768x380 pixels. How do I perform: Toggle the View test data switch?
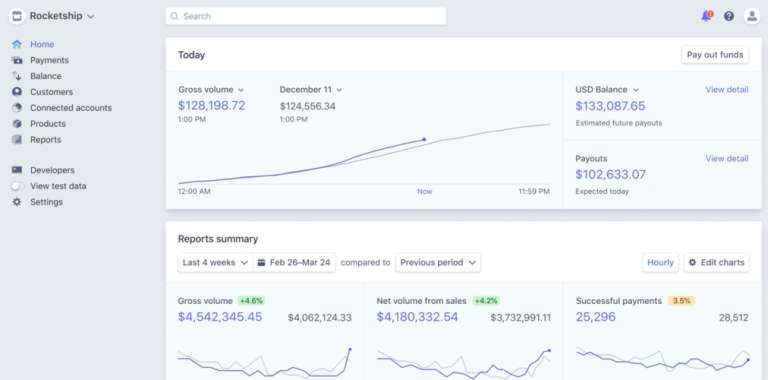pos(17,186)
